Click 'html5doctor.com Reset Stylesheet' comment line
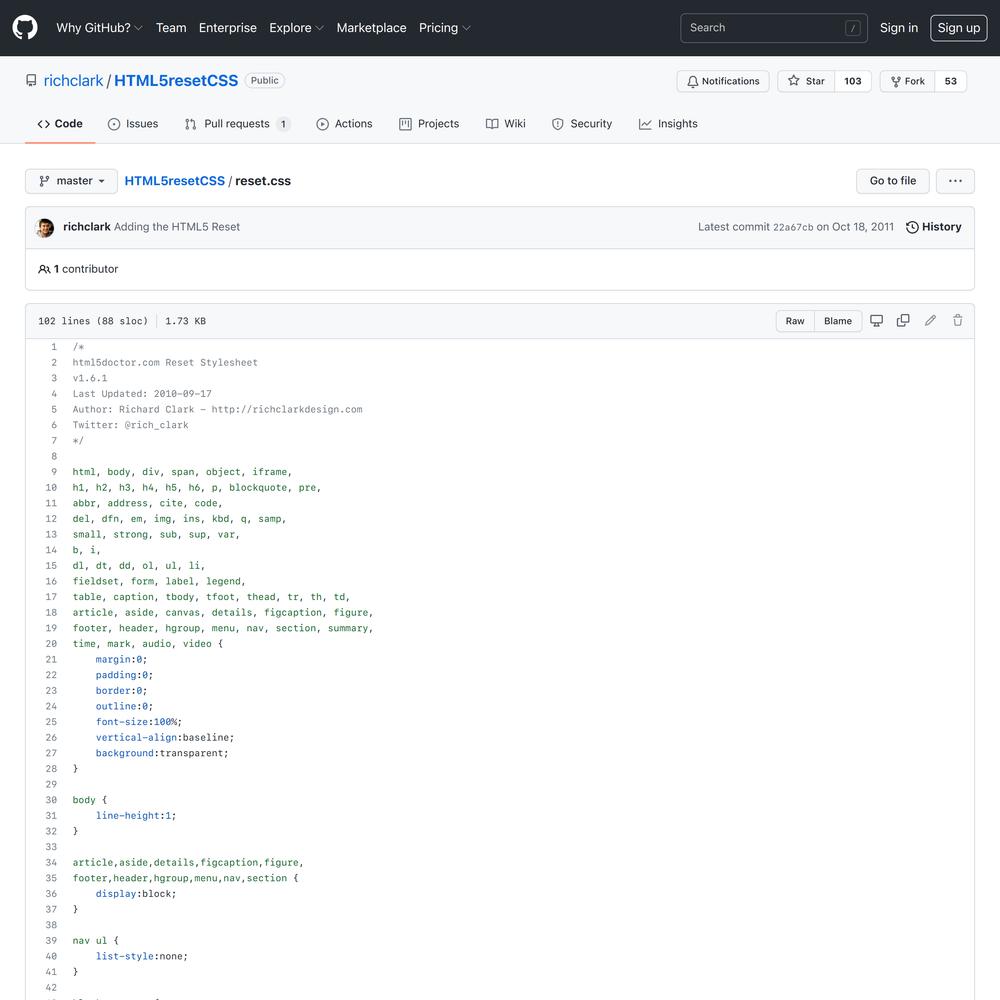1000x1000 pixels. (x=165, y=363)
